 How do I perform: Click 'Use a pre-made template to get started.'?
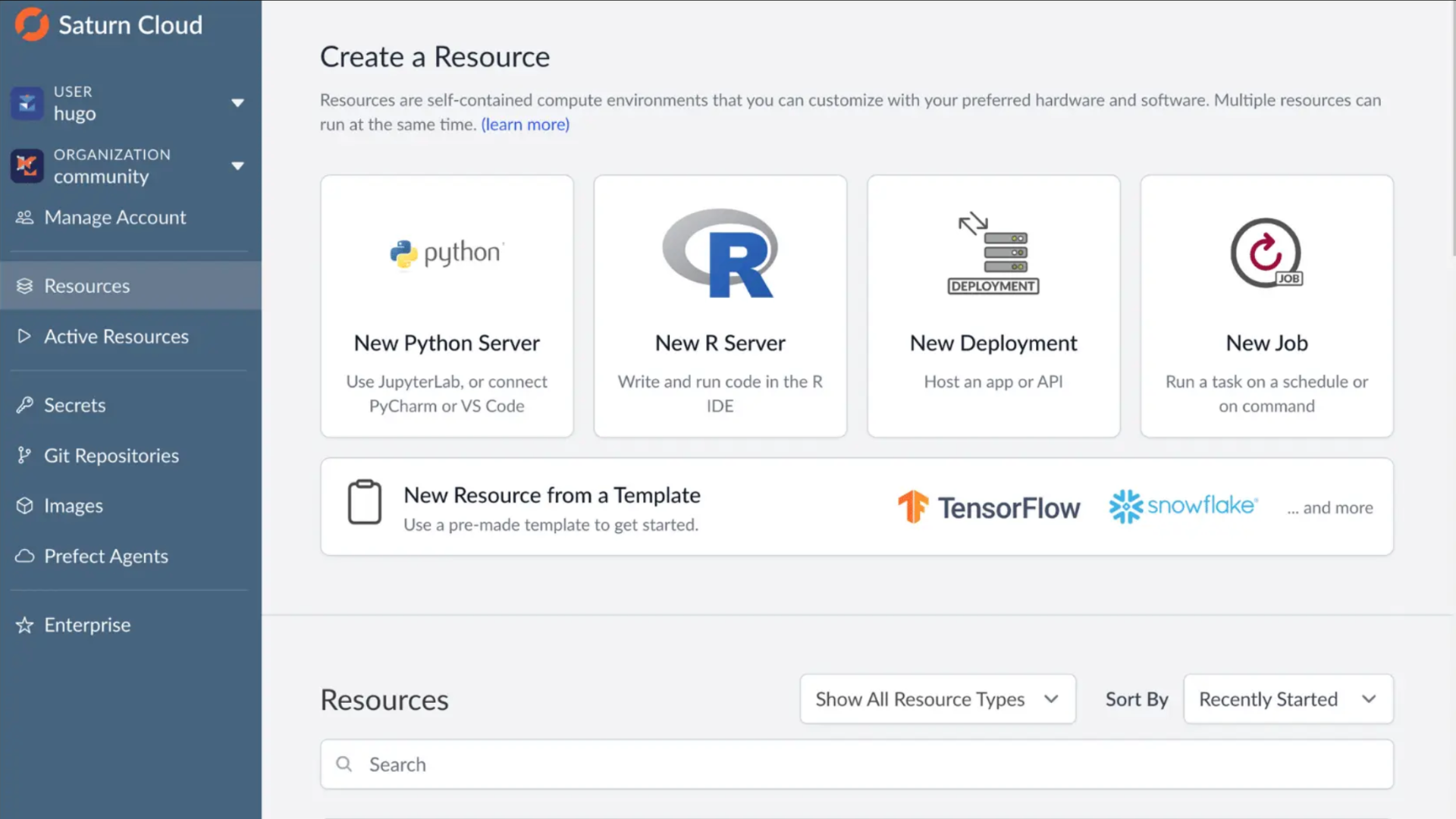(x=551, y=525)
